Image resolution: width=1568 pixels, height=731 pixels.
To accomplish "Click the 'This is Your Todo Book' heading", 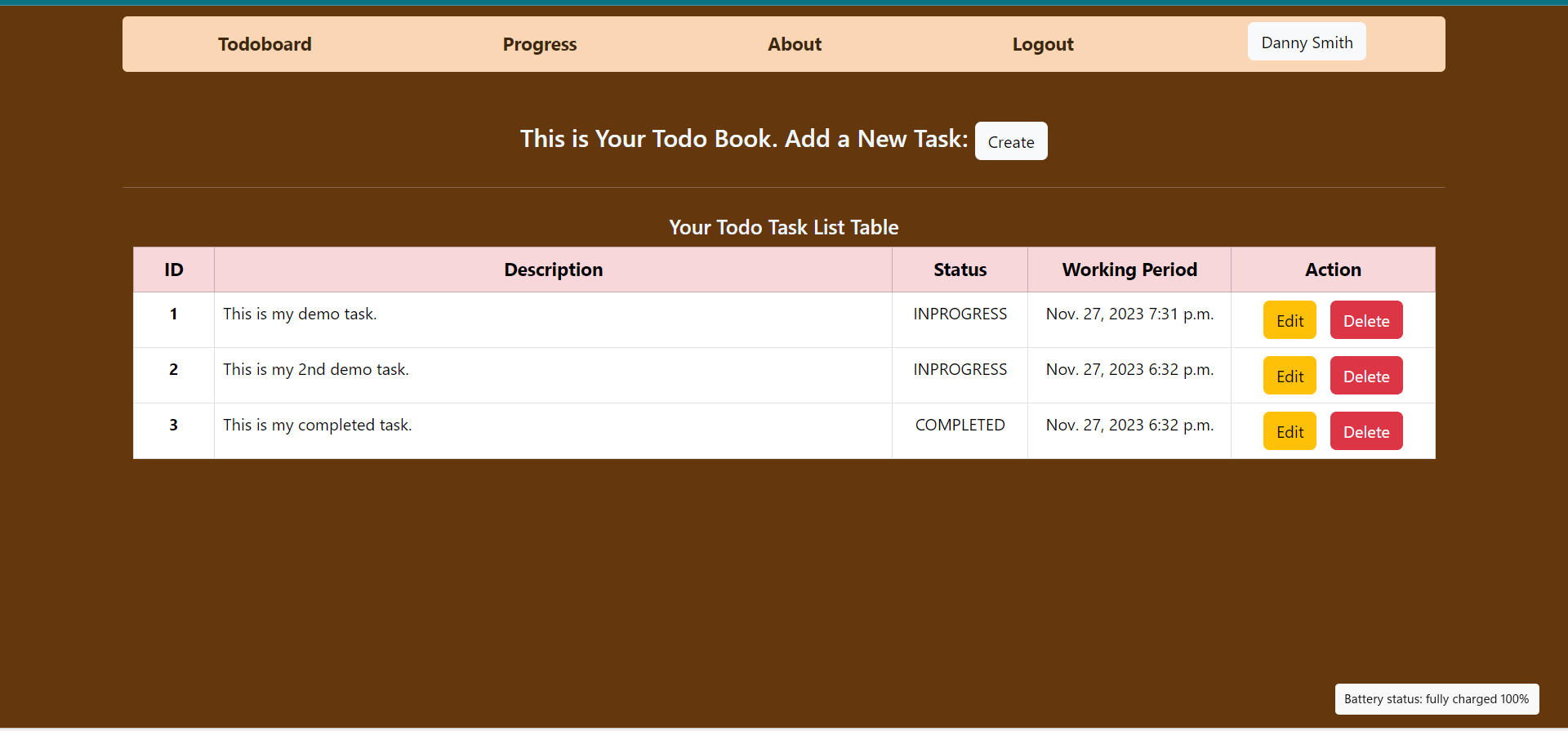I will click(x=744, y=139).
